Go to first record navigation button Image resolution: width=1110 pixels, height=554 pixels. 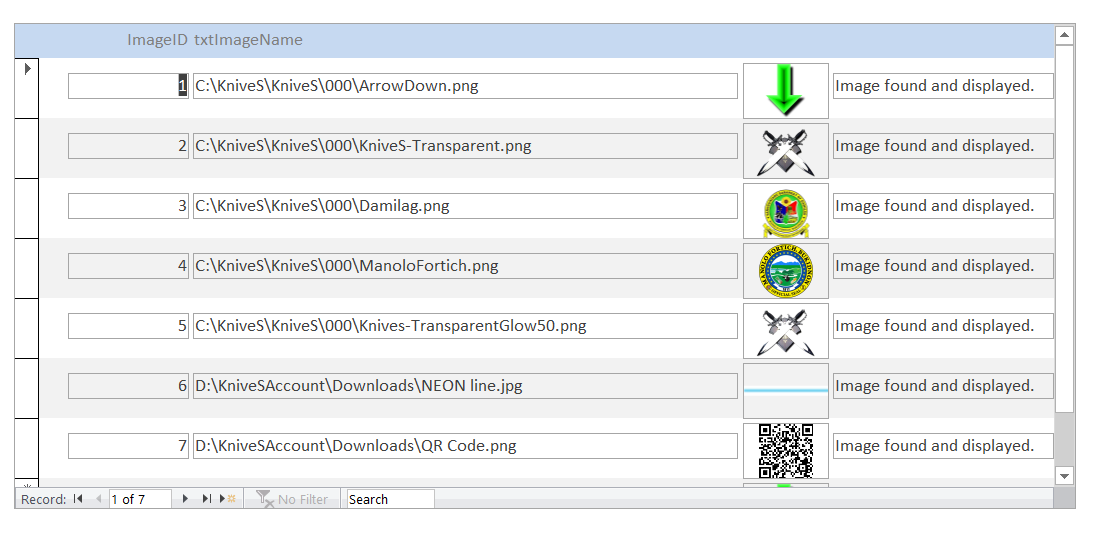coord(78,499)
